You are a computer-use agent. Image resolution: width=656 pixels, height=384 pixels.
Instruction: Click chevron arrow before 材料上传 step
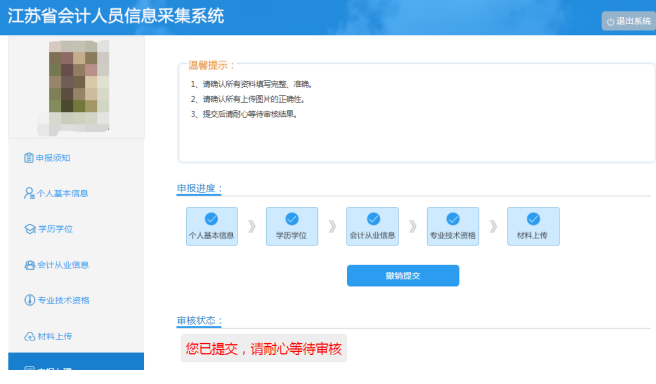[493, 226]
